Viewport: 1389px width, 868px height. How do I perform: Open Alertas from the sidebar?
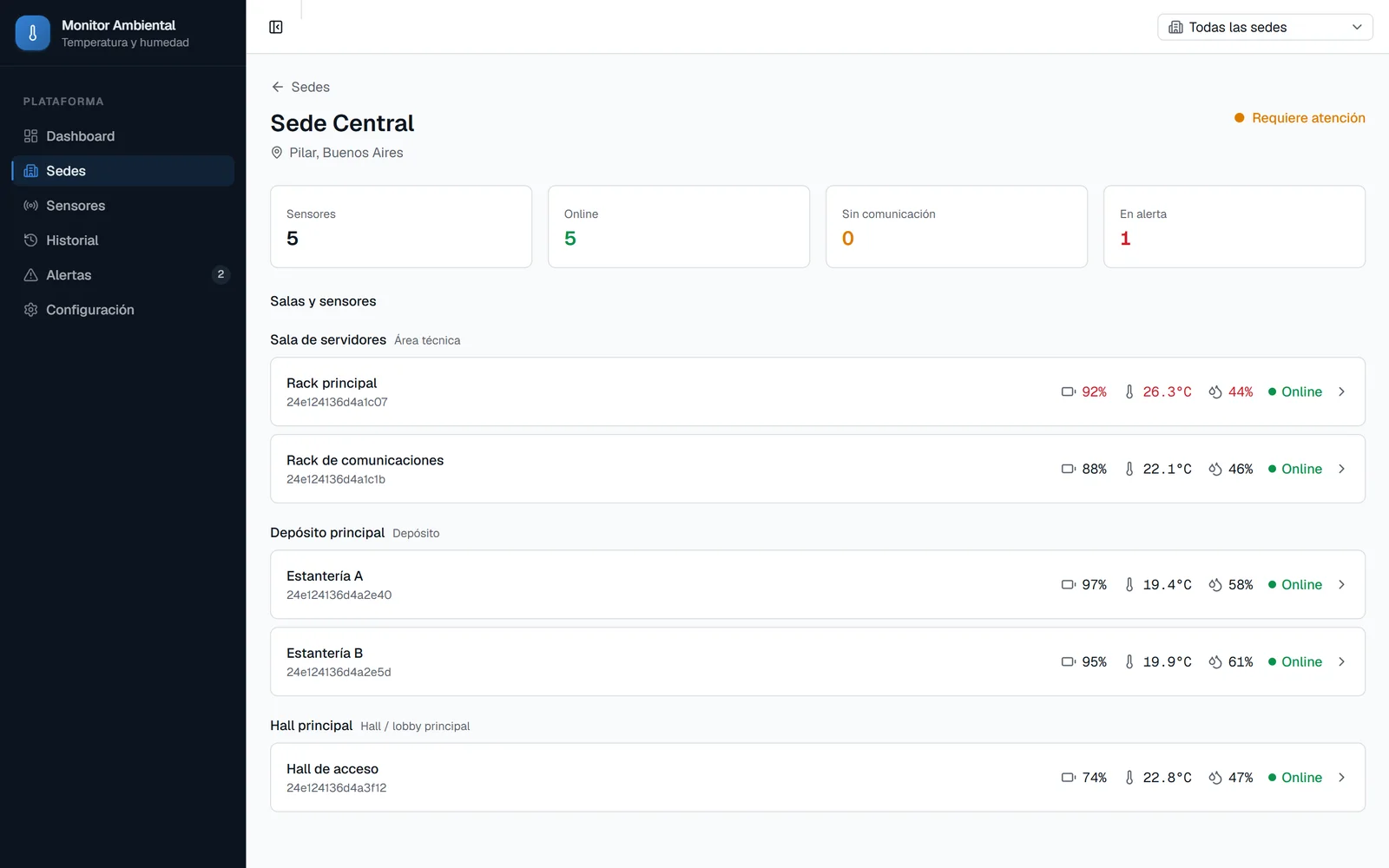click(x=123, y=275)
